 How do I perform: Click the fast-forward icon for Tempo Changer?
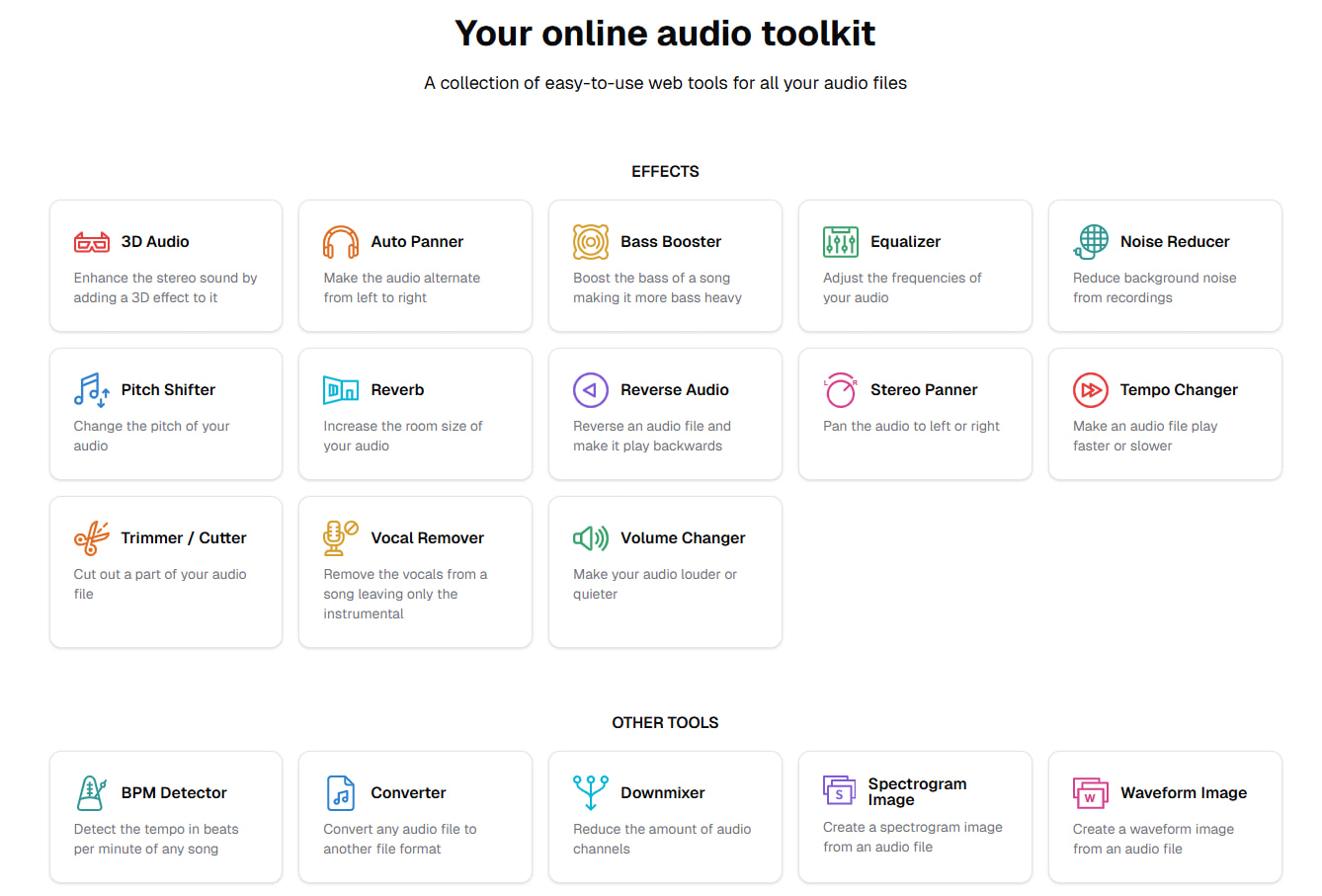pyautogui.click(x=1091, y=390)
